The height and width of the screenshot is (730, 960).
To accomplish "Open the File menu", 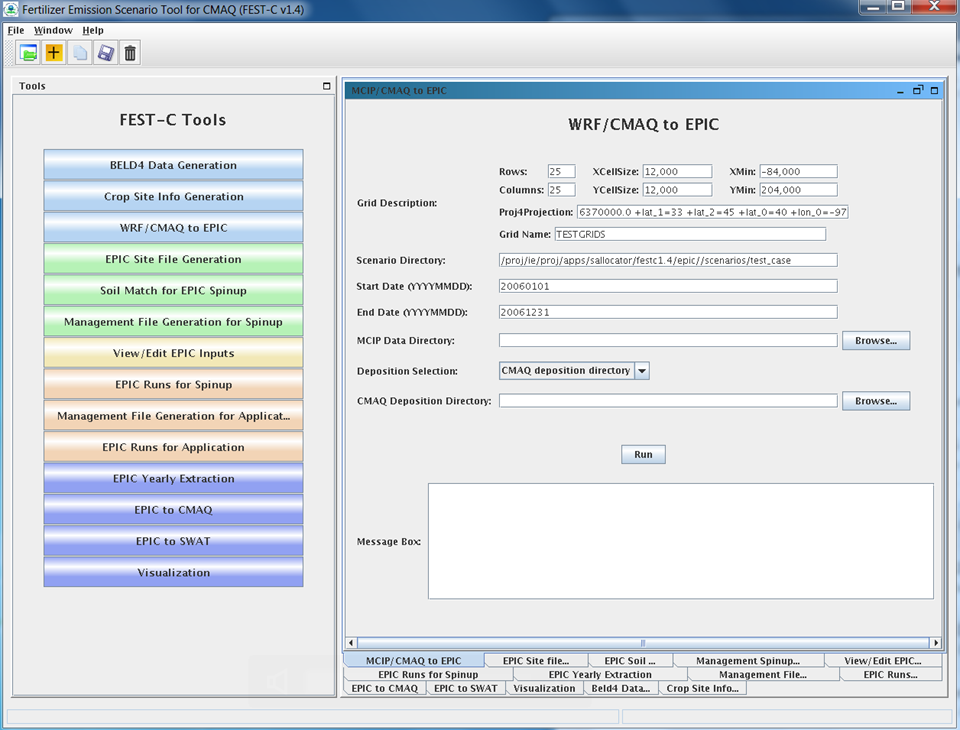I will point(16,30).
